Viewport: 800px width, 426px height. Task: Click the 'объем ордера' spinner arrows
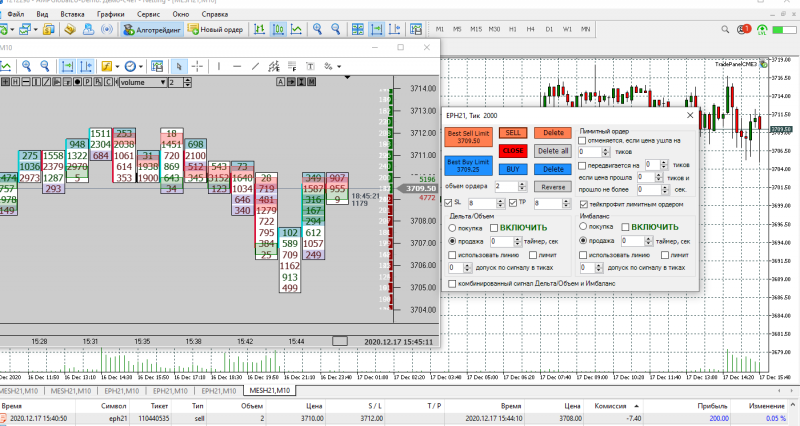point(522,186)
